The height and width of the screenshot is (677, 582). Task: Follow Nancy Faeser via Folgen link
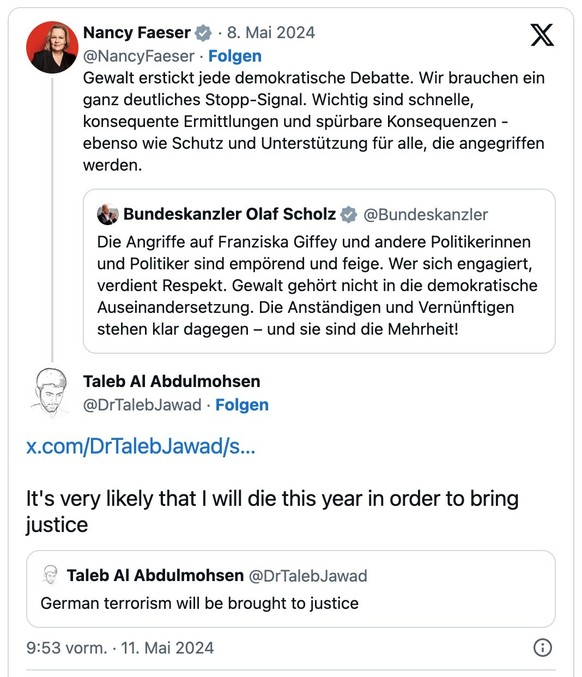click(235, 56)
